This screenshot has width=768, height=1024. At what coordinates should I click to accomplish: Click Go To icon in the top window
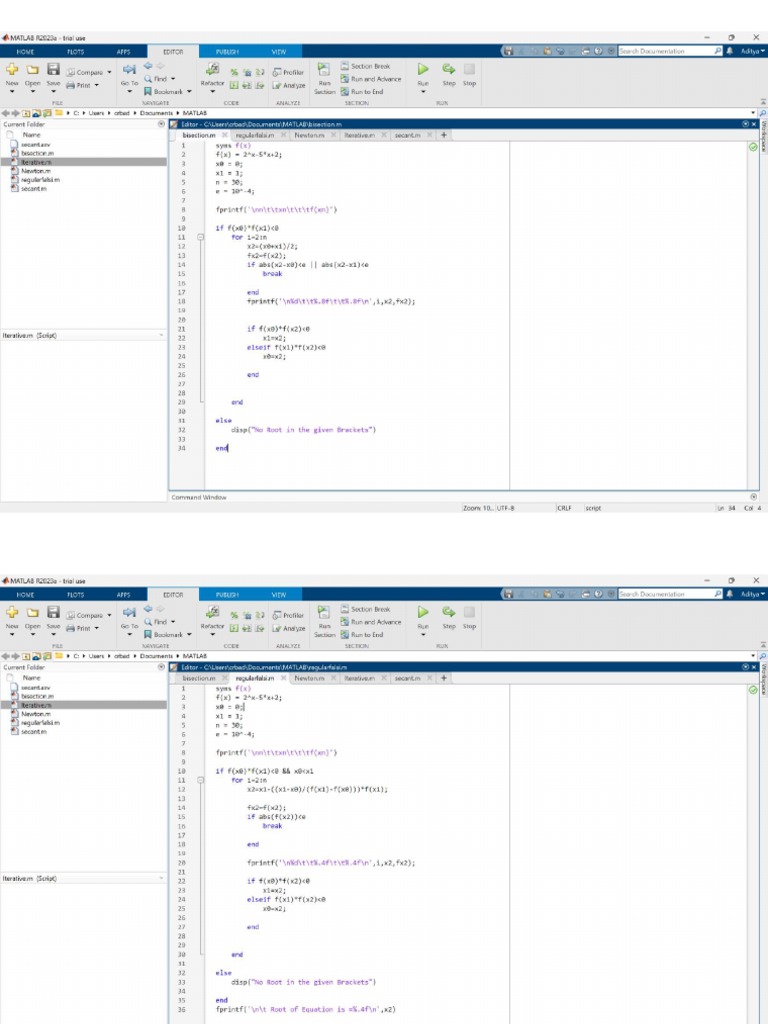pos(129,71)
